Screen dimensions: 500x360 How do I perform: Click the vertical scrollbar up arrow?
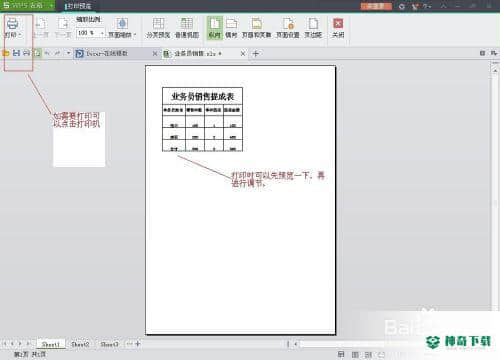tap(495, 71)
